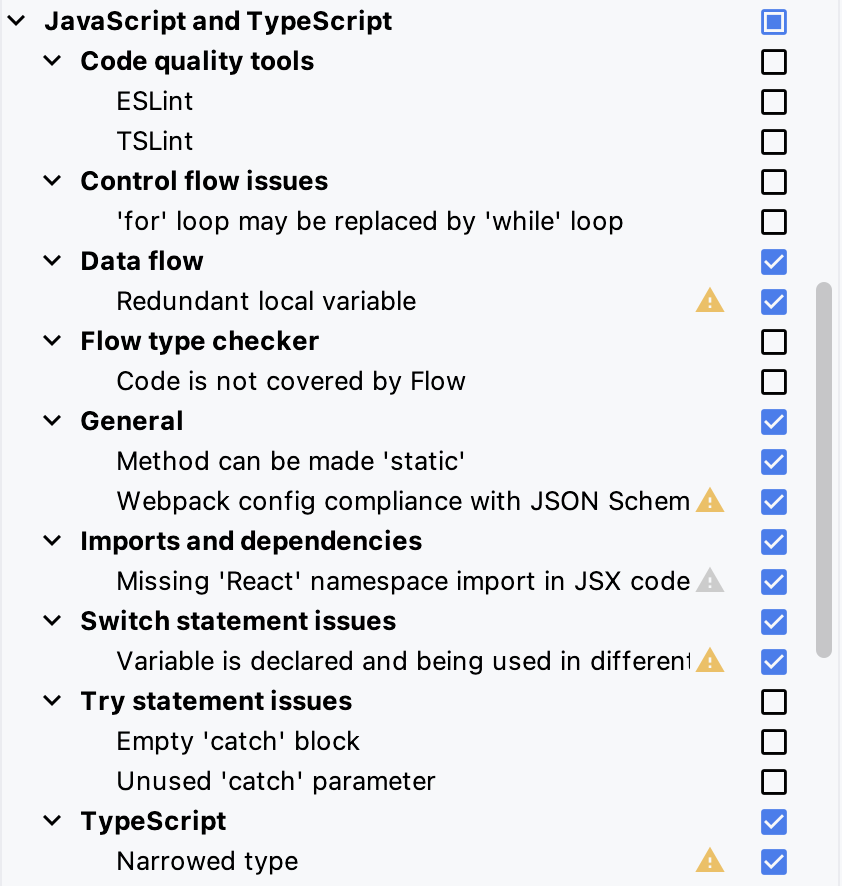Uncheck Method can be made 'static'
The width and height of the screenshot is (842, 886).
(x=773, y=462)
